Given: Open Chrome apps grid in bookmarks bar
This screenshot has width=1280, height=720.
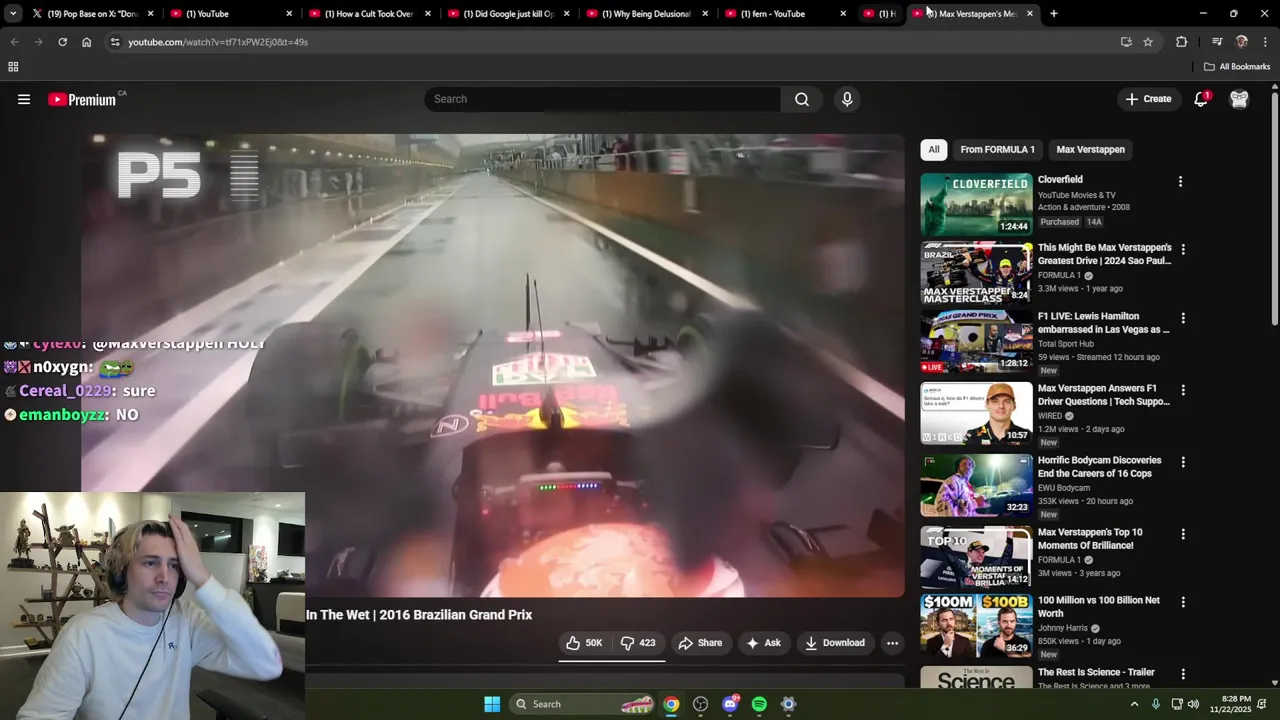Looking at the screenshot, I should (13, 67).
